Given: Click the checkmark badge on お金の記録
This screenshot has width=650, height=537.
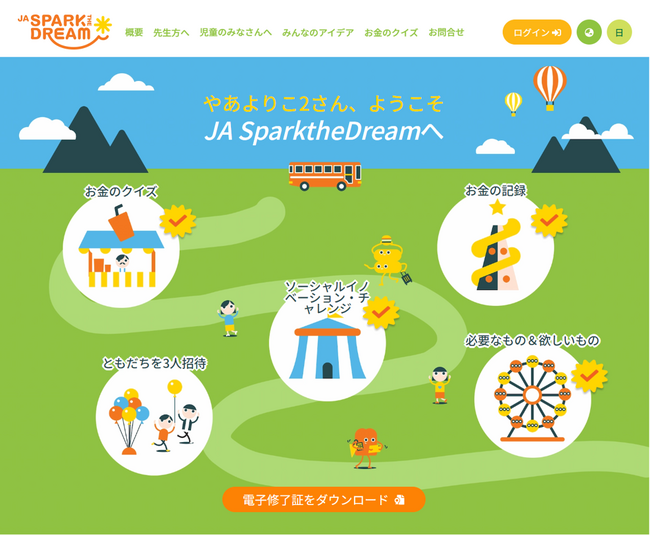Looking at the screenshot, I should pos(549,221).
